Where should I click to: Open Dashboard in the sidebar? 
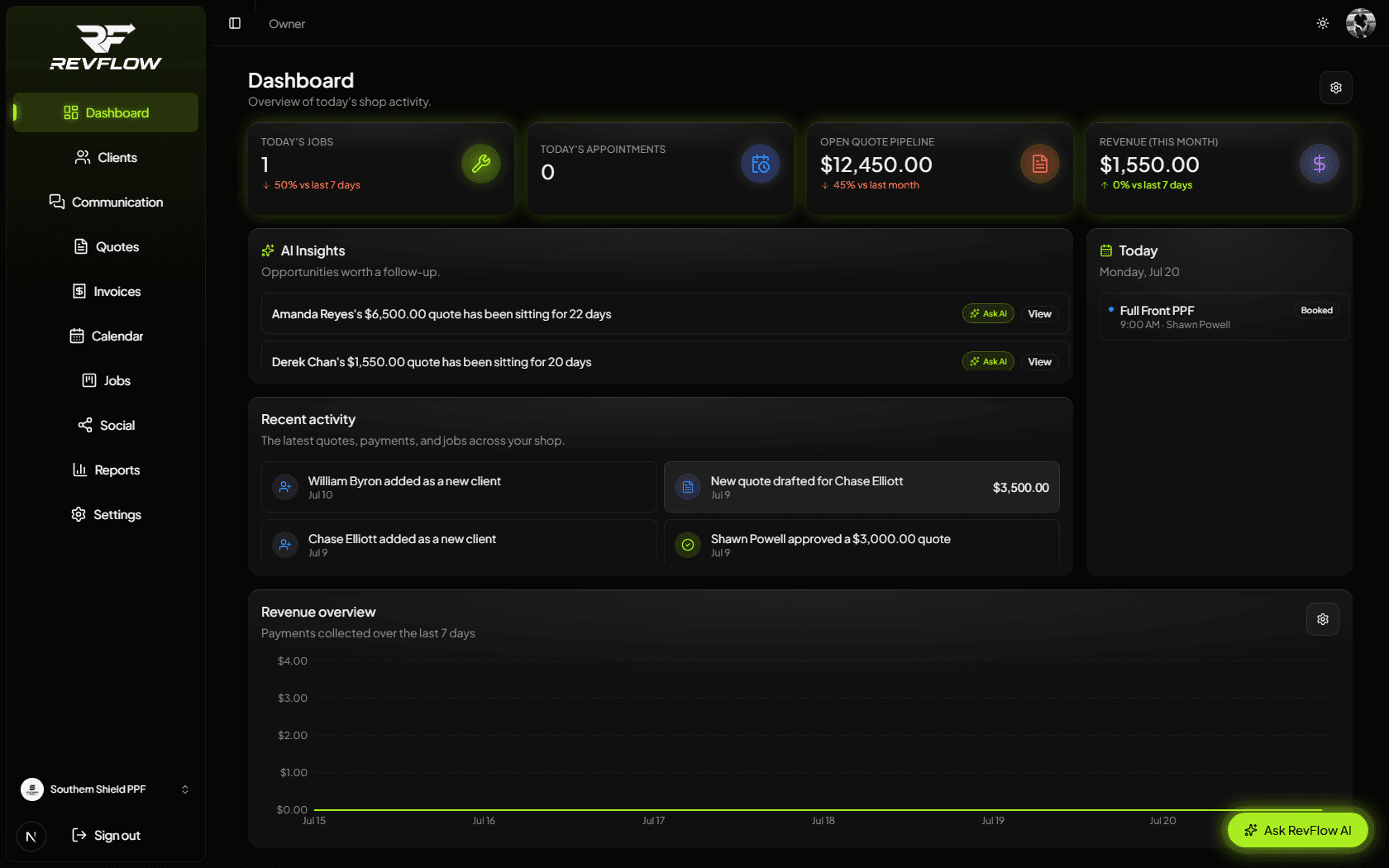point(106,112)
